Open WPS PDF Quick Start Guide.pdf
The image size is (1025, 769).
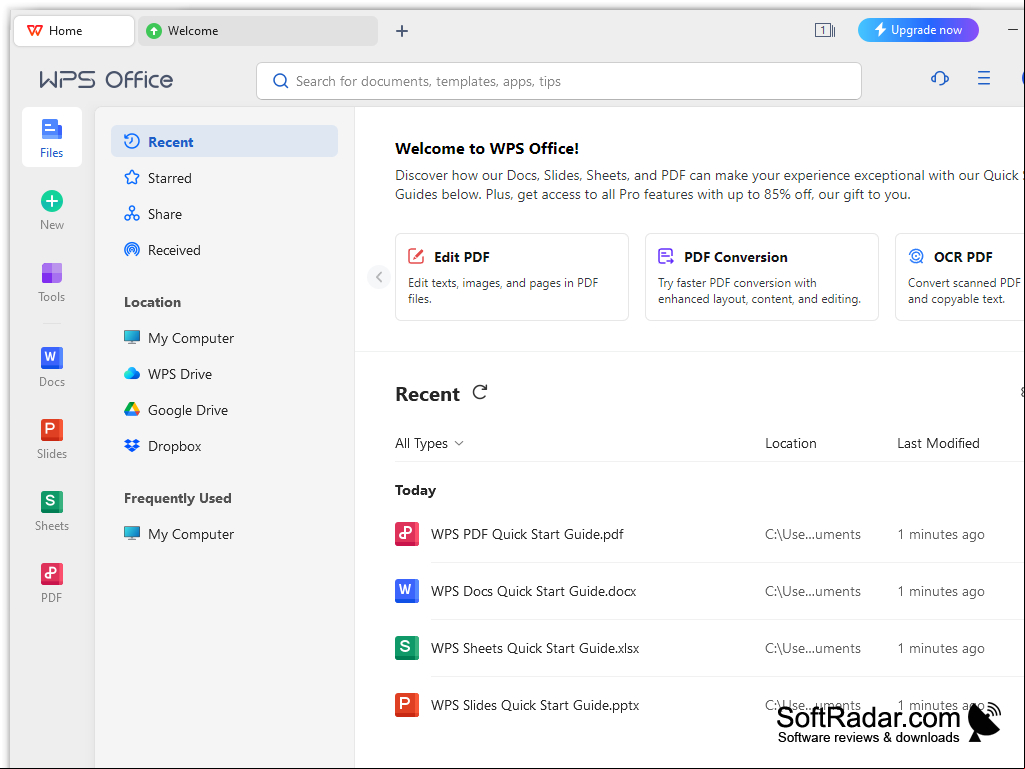point(527,534)
